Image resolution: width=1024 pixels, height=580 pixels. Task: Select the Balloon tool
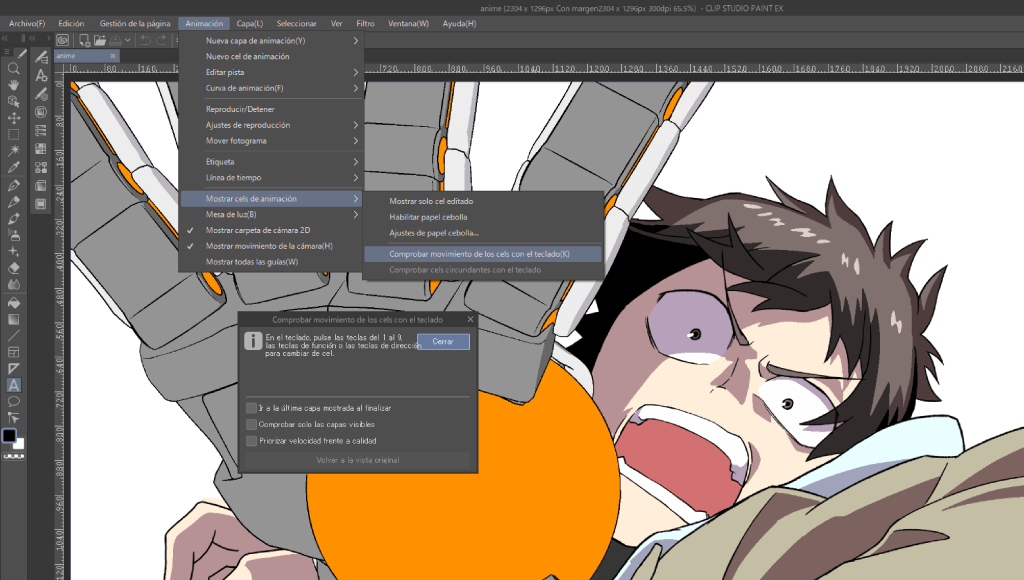click(14, 401)
